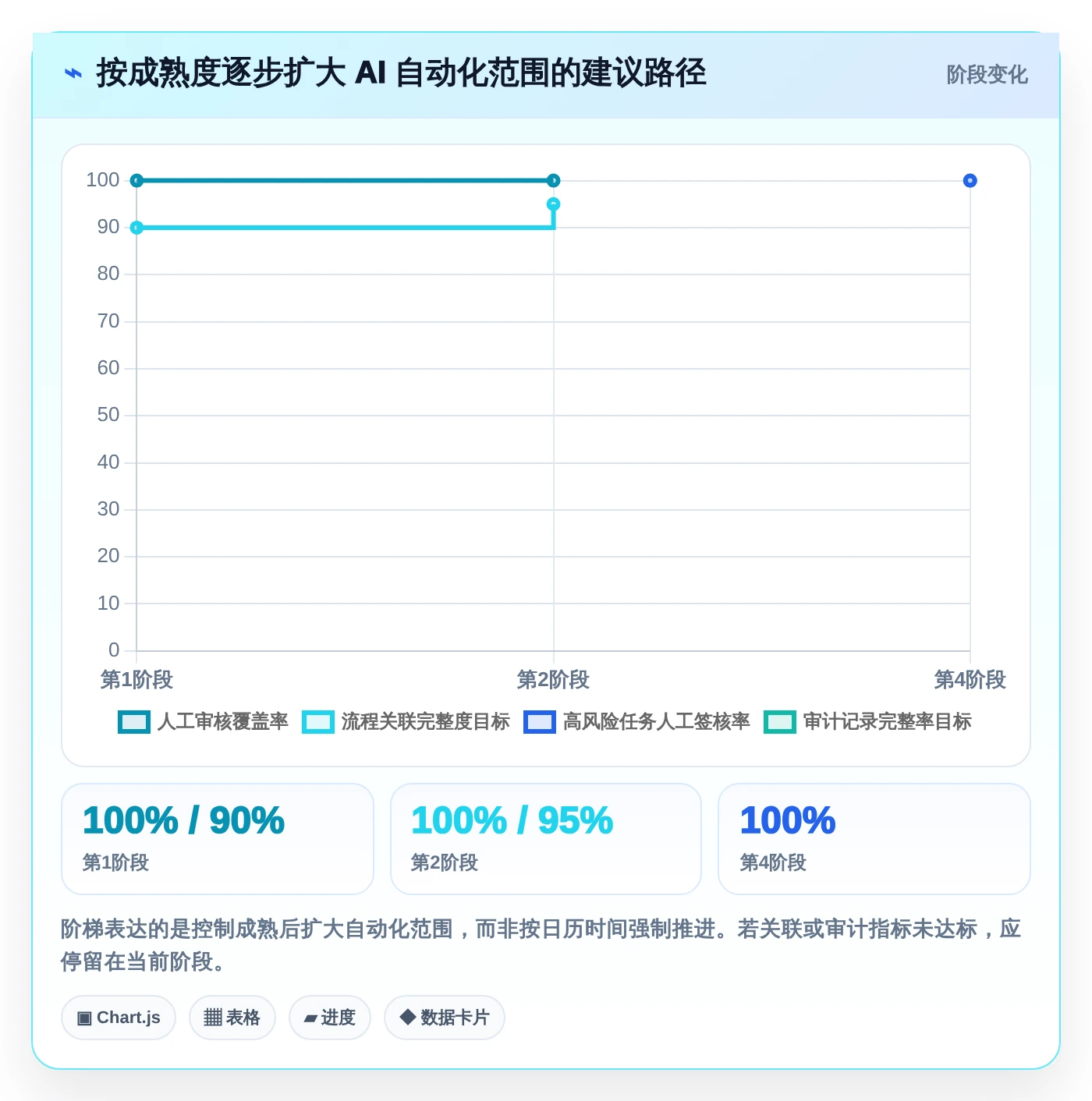Click the 第2阶段 x-axis label
The height and width of the screenshot is (1101, 1092).
coord(554,680)
